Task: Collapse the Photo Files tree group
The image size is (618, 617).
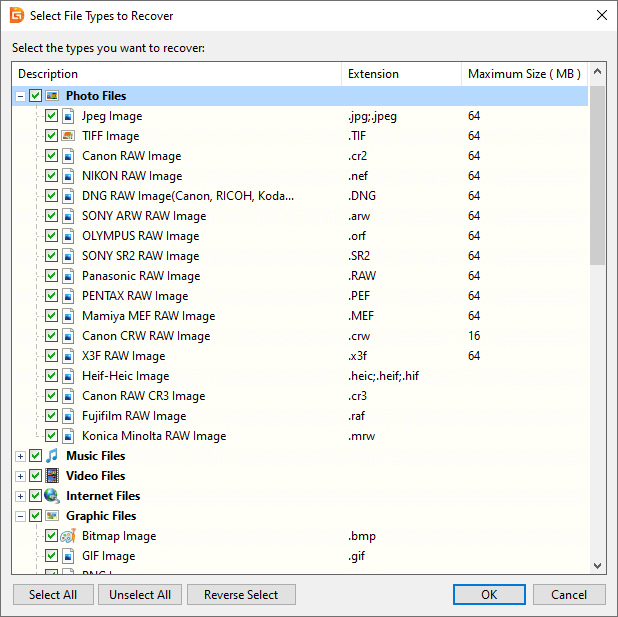Action: click(20, 96)
